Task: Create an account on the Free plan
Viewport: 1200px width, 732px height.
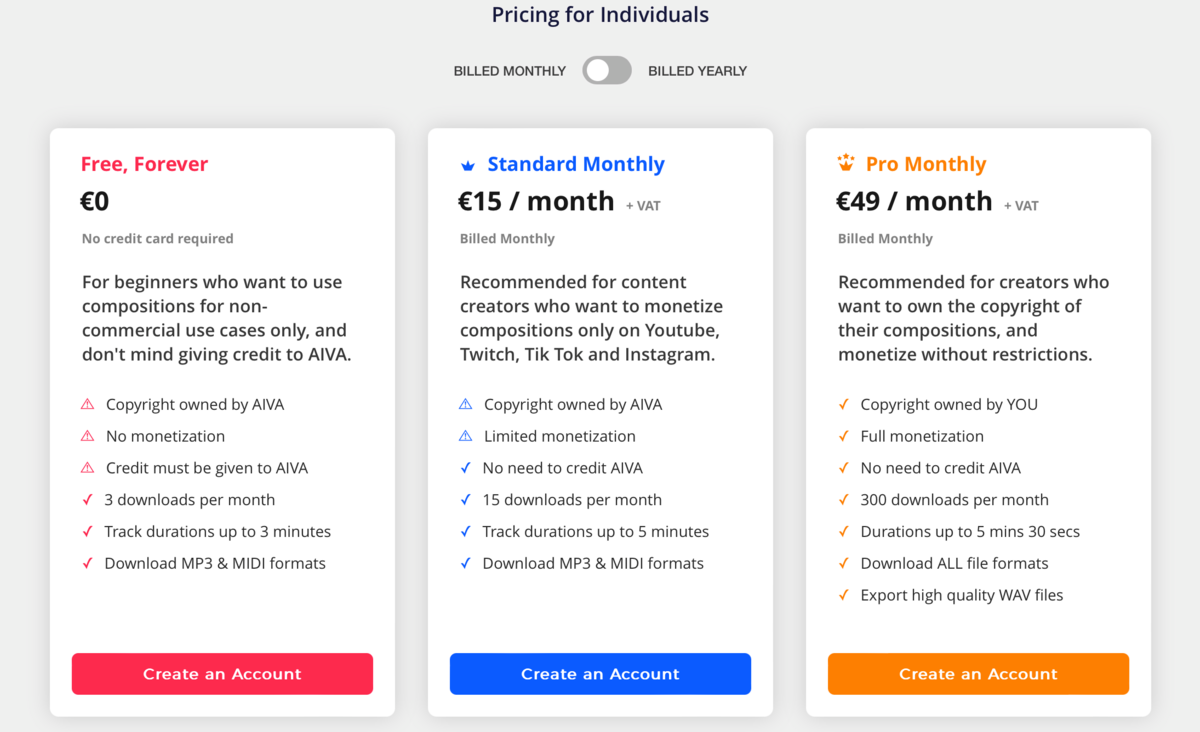Action: point(222,674)
